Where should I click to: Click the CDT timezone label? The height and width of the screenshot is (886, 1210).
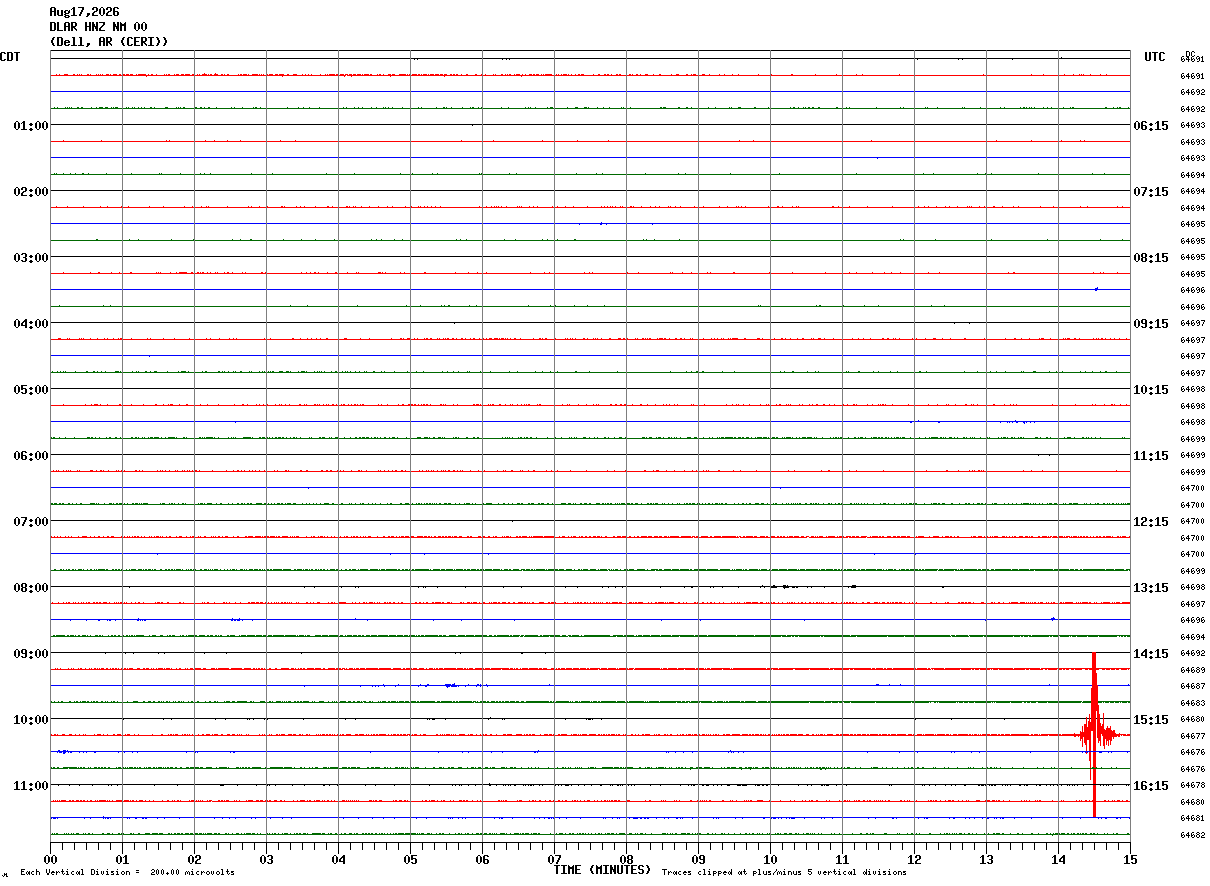point(10,57)
